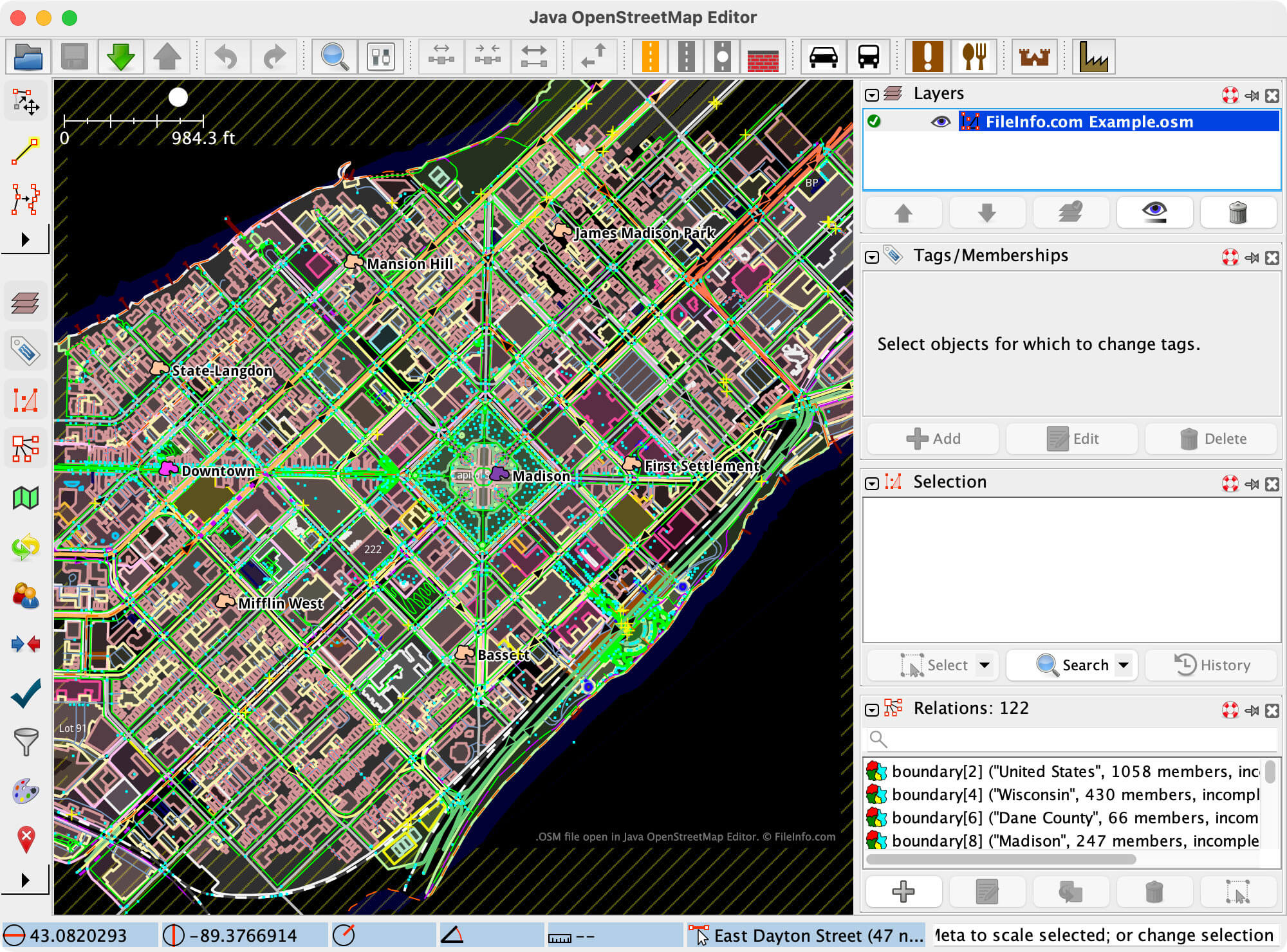This screenshot has height=952, width=1287.
Task: Select the FileInfo.com Example.osm layer entry
Action: 1088,122
